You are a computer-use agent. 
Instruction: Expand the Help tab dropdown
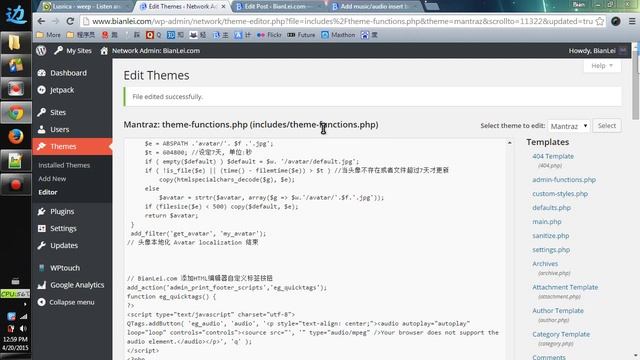coord(602,66)
